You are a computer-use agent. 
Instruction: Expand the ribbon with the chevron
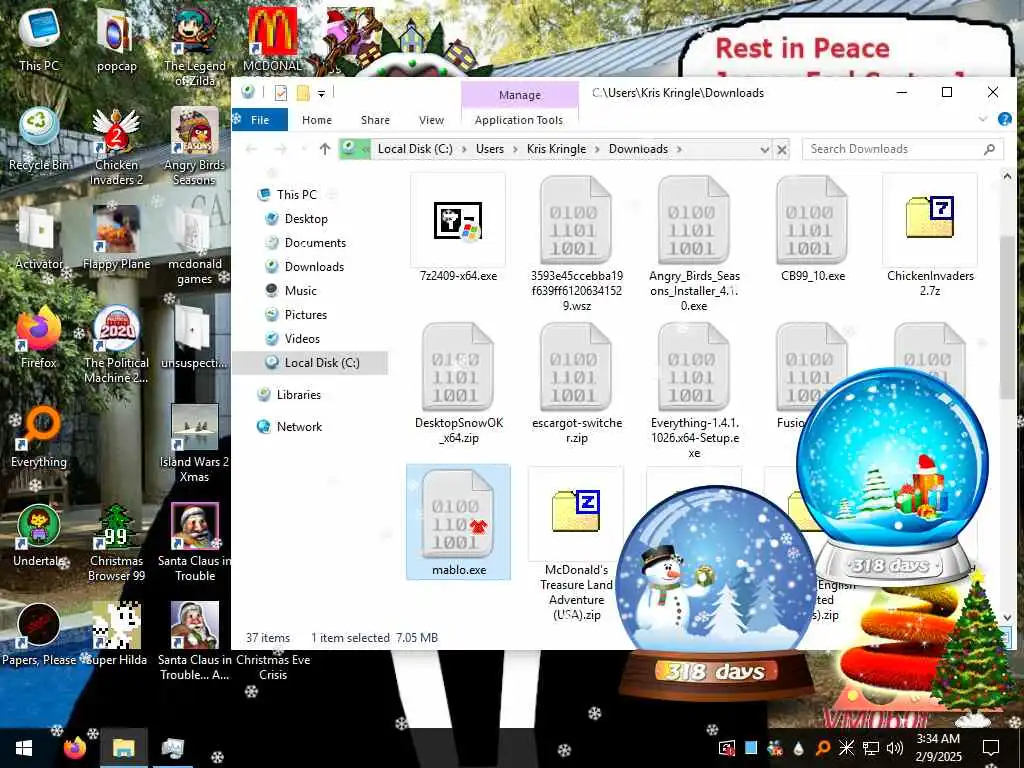(x=983, y=119)
